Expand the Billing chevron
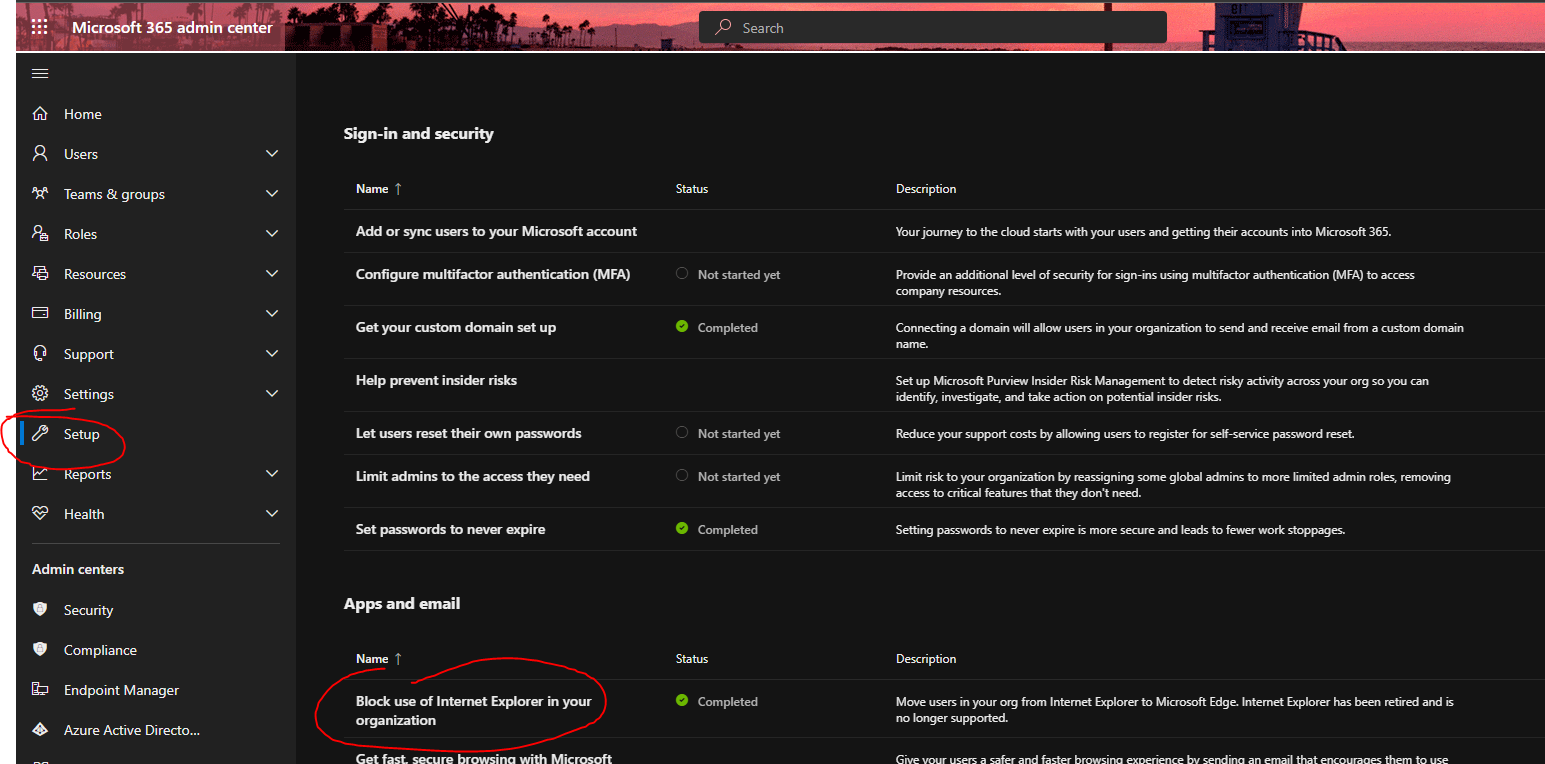 tap(272, 314)
